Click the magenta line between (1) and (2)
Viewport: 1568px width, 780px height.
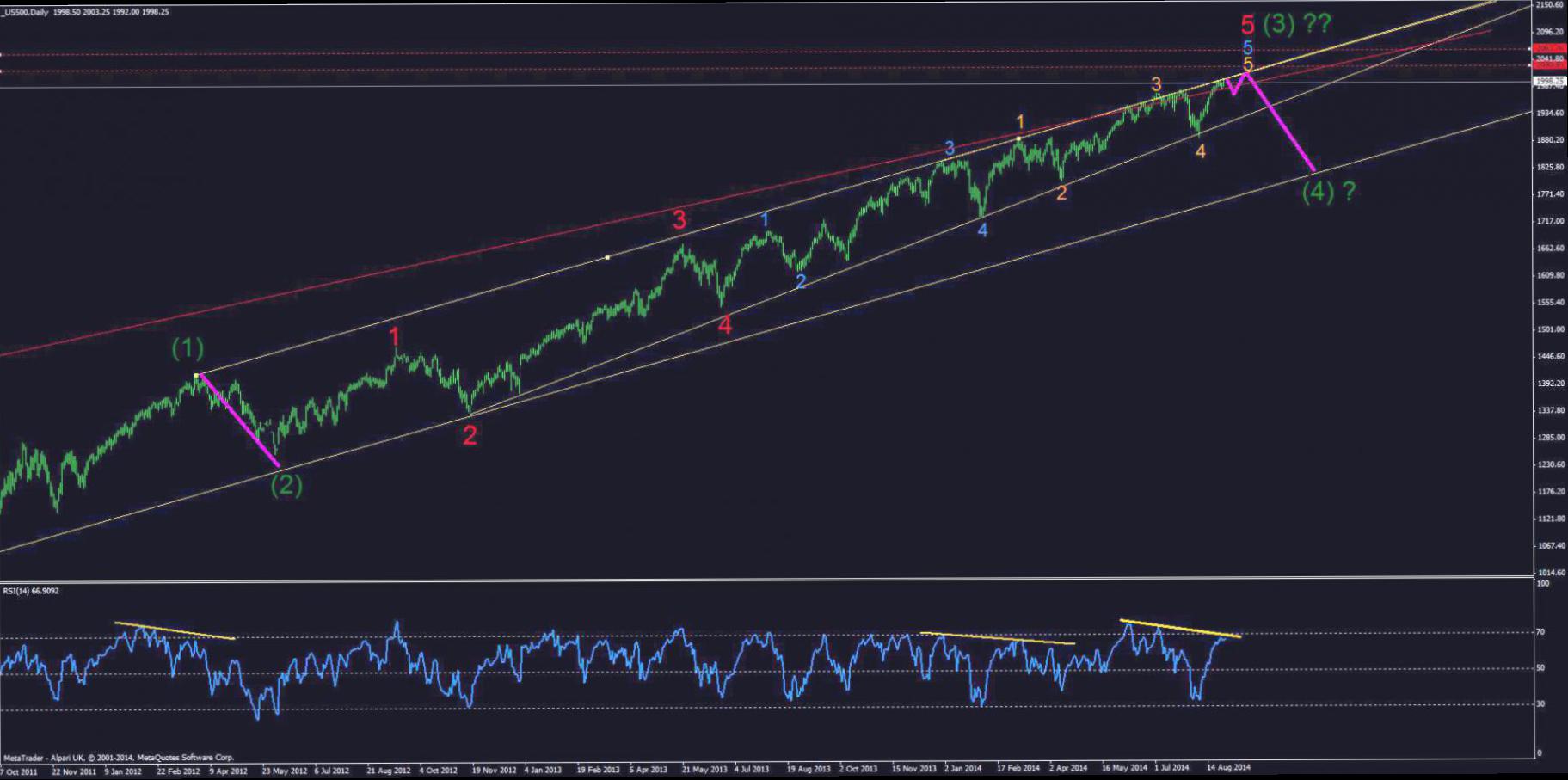point(239,421)
